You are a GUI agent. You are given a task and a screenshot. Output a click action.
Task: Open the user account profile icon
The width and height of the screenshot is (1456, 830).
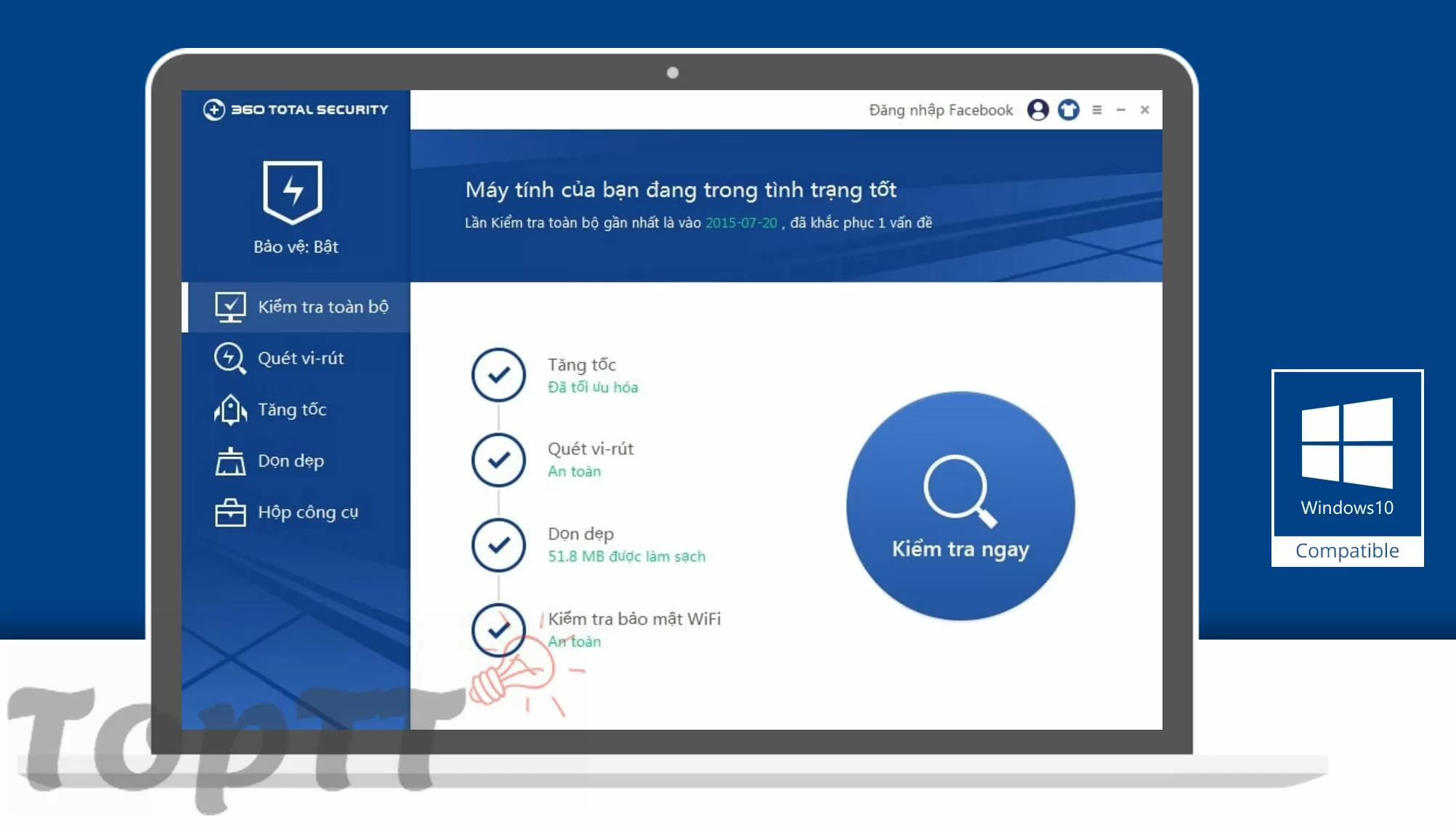pos(1038,110)
